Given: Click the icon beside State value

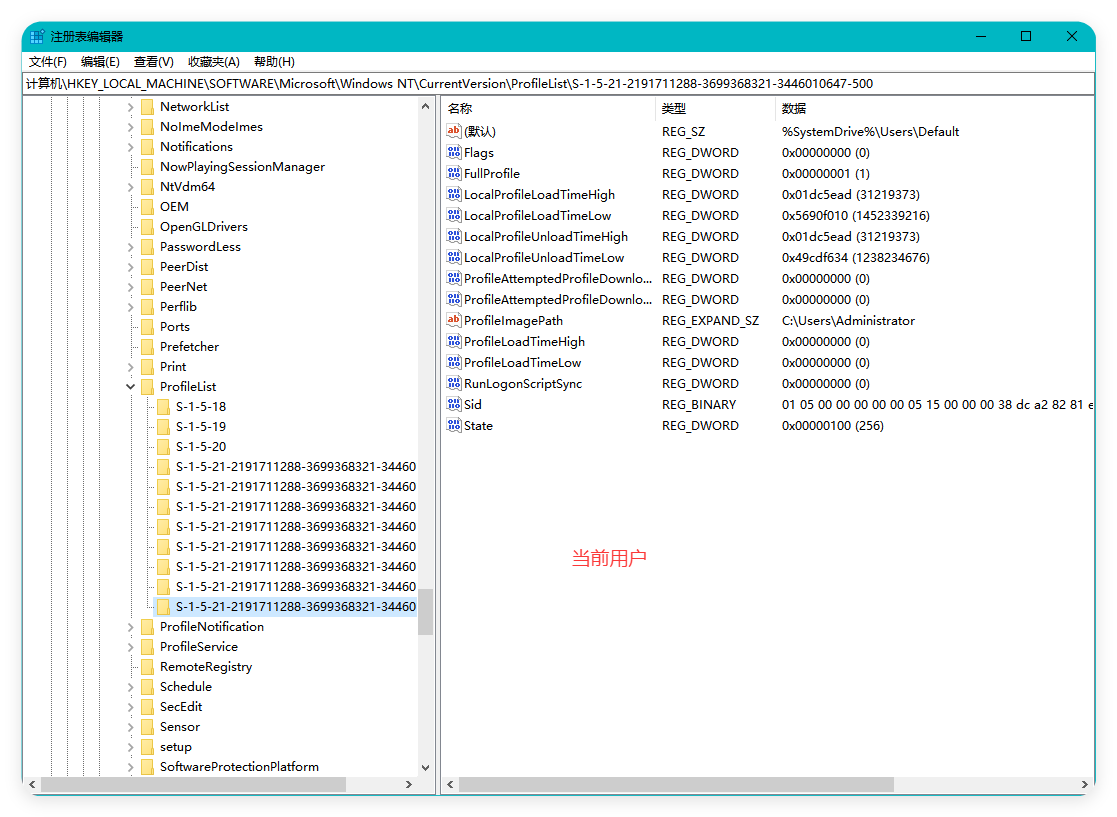Looking at the screenshot, I should (454, 425).
